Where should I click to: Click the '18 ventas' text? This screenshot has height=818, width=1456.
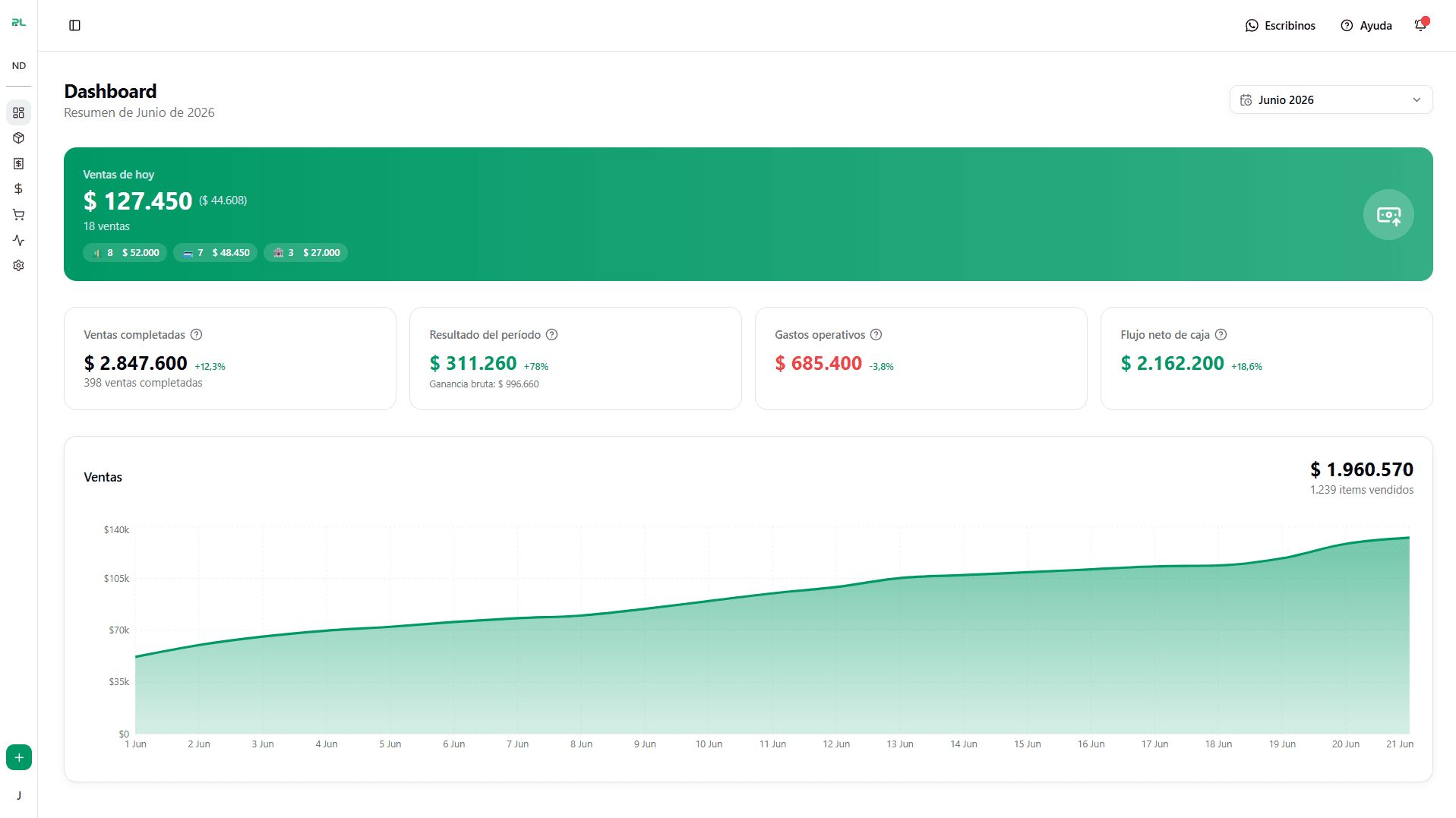pos(106,226)
